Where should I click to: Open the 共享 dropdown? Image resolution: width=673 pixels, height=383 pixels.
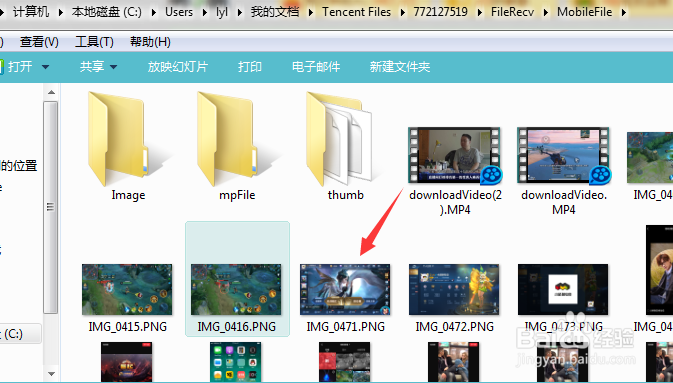(x=98, y=67)
